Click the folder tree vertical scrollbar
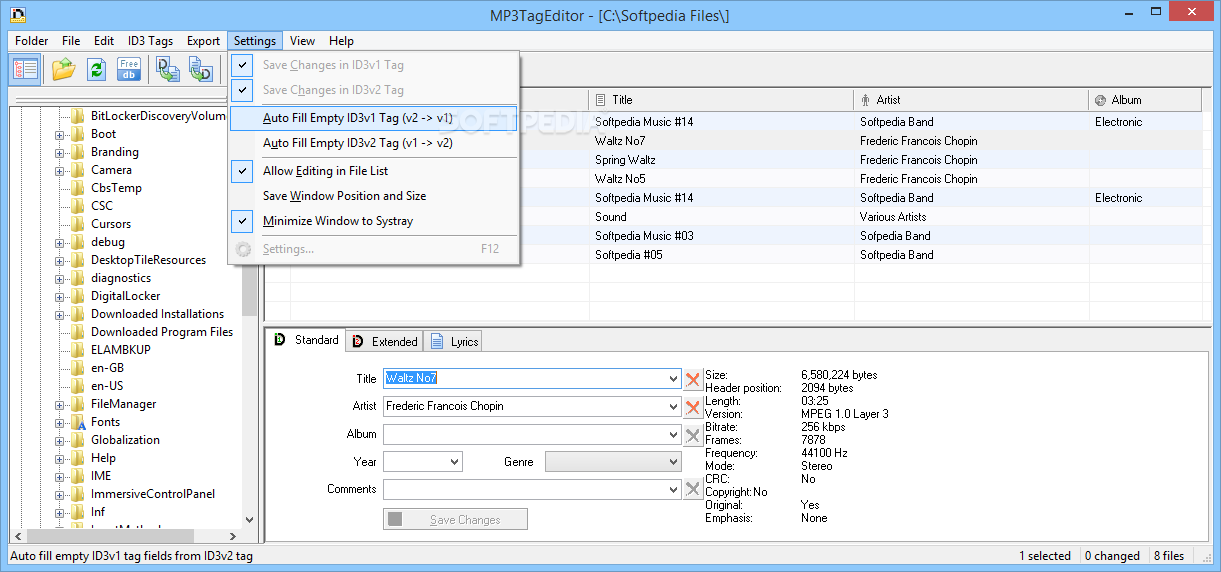 point(250,315)
